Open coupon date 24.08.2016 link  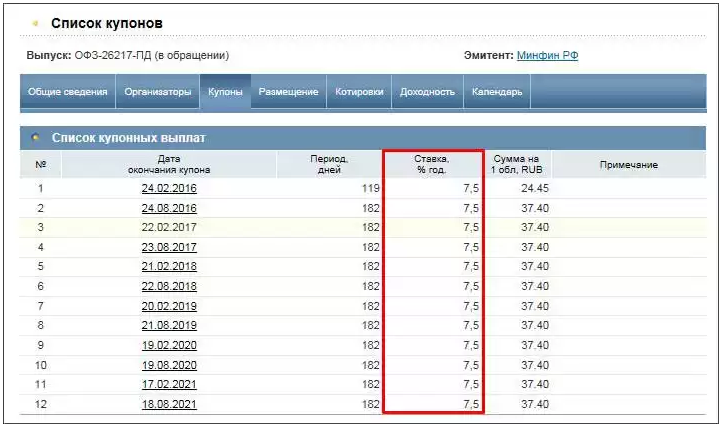tap(169, 208)
